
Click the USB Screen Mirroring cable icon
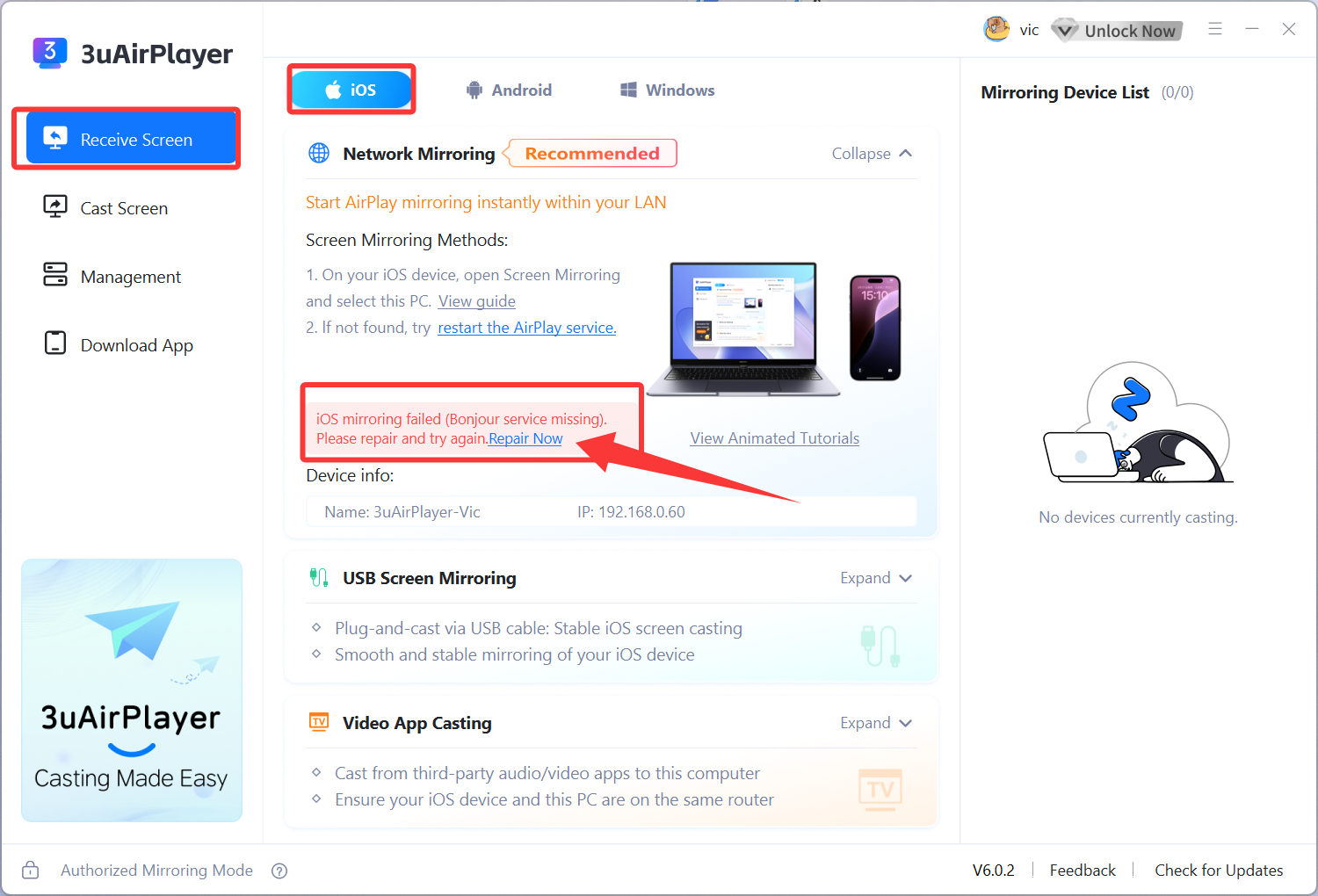coord(318,577)
